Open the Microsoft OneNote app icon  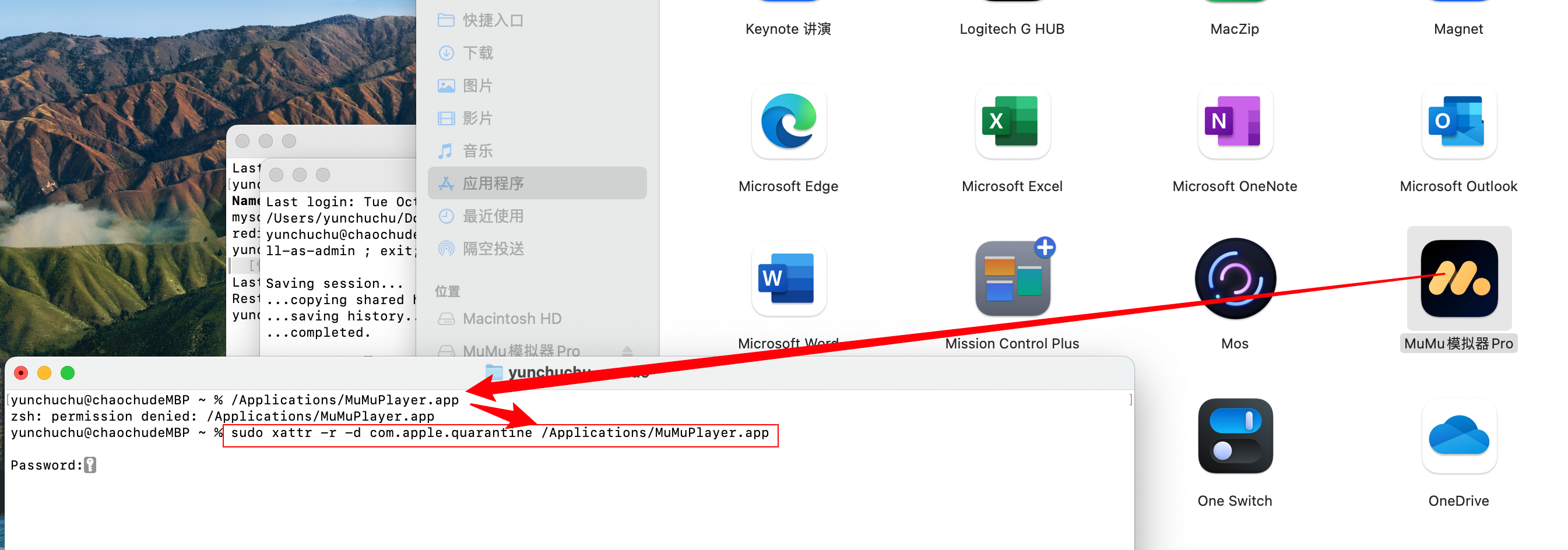[x=1235, y=121]
